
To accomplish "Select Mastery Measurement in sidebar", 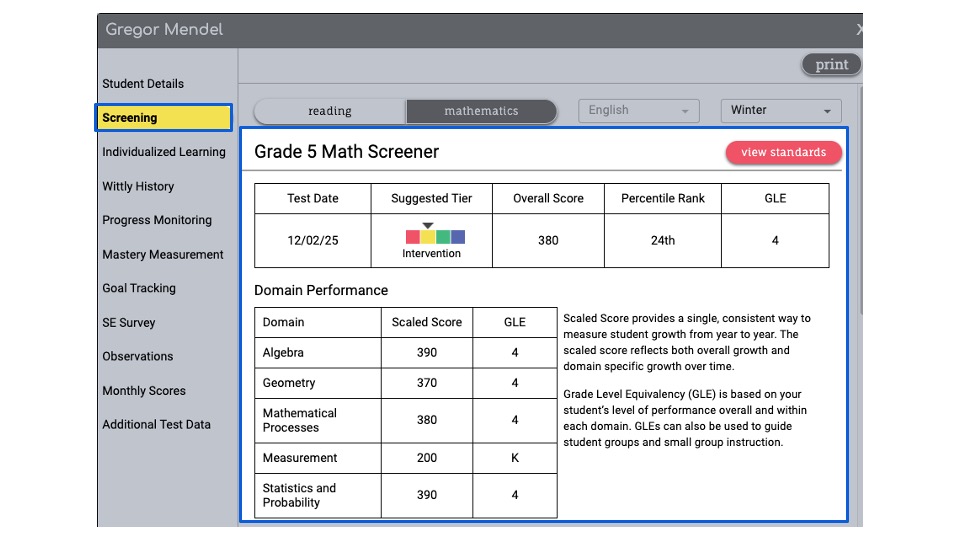I will pos(162,254).
